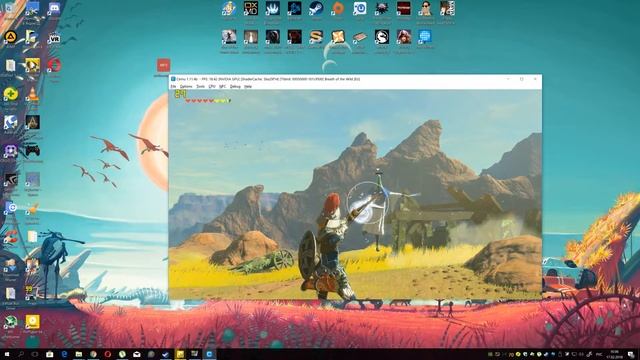Open the Mail app on the taskbar

(x=137, y=354)
